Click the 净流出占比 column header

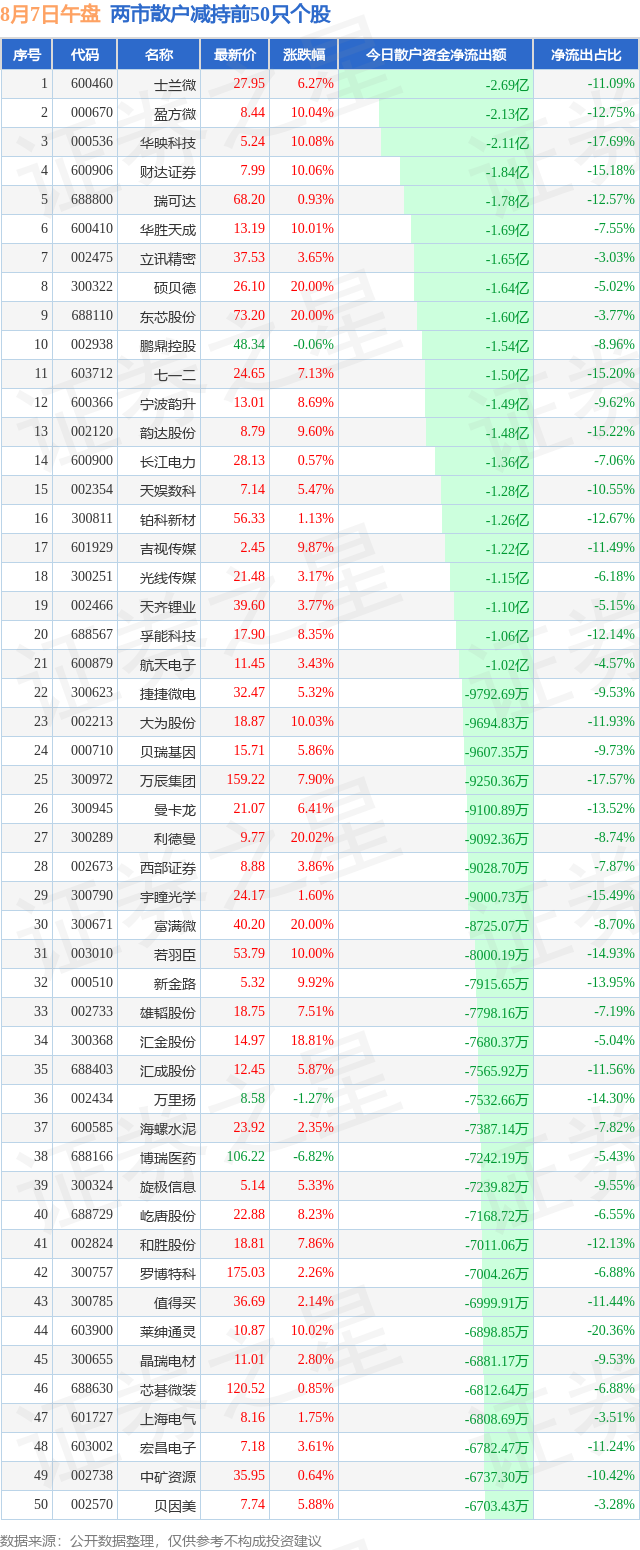[586, 55]
